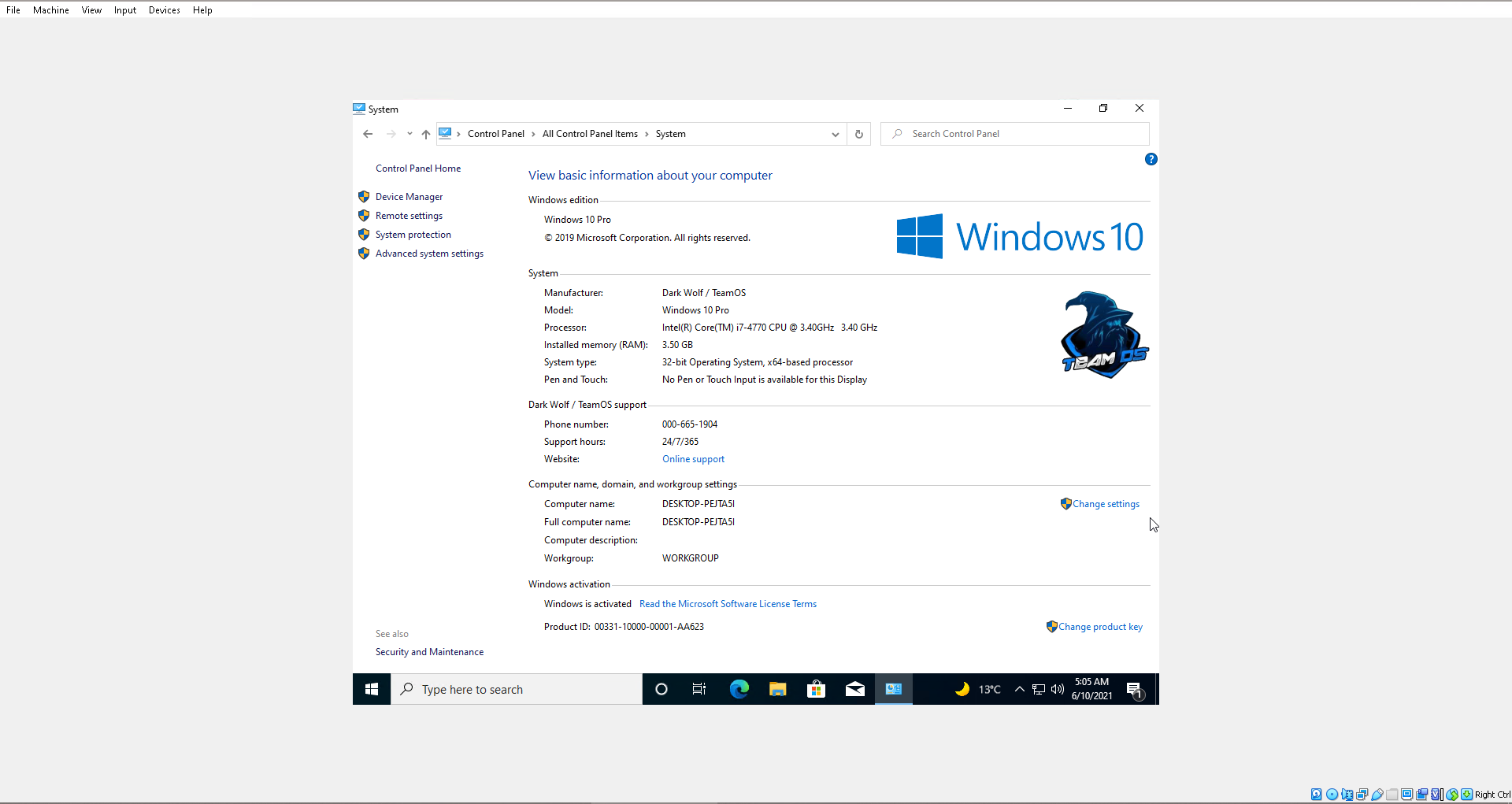Open the Windows Start menu
Viewport: 1512px width, 804px height.
click(372, 689)
